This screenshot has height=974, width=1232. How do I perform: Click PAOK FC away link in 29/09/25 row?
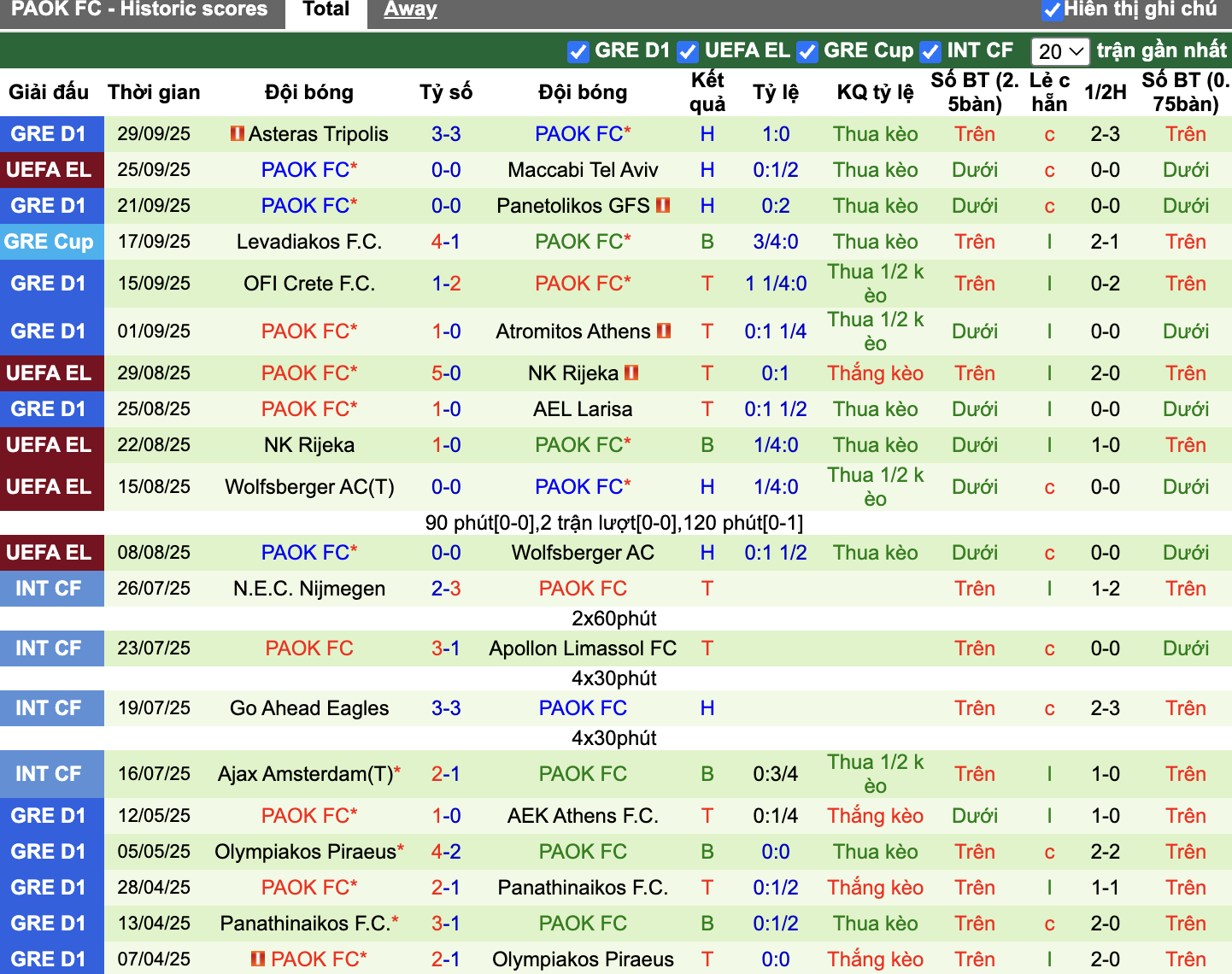pos(583,134)
